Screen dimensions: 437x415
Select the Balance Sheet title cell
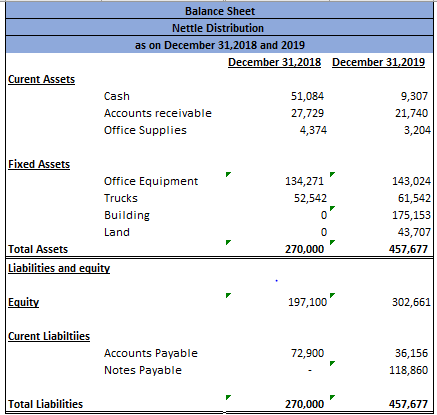(x=219, y=11)
